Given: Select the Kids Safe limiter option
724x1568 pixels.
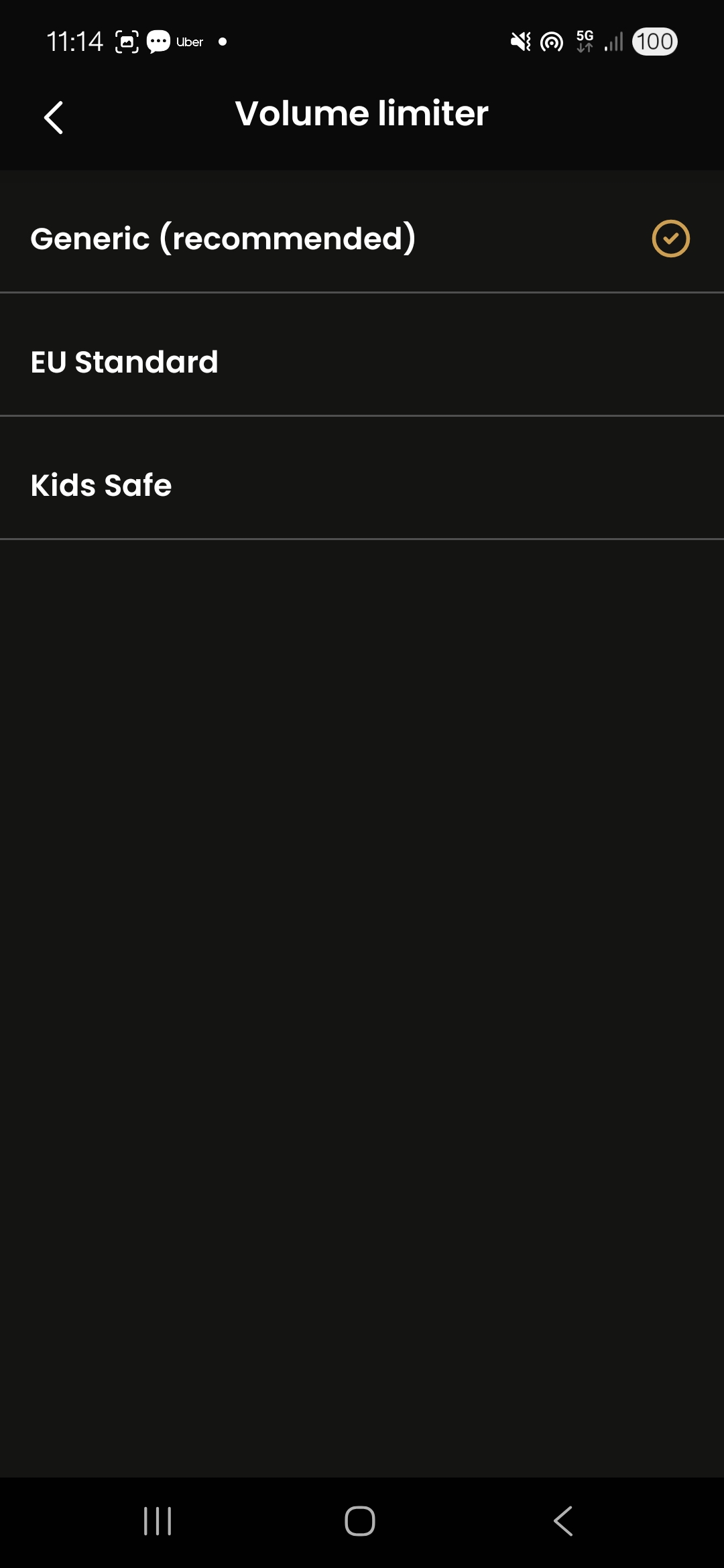Looking at the screenshot, I should (101, 485).
